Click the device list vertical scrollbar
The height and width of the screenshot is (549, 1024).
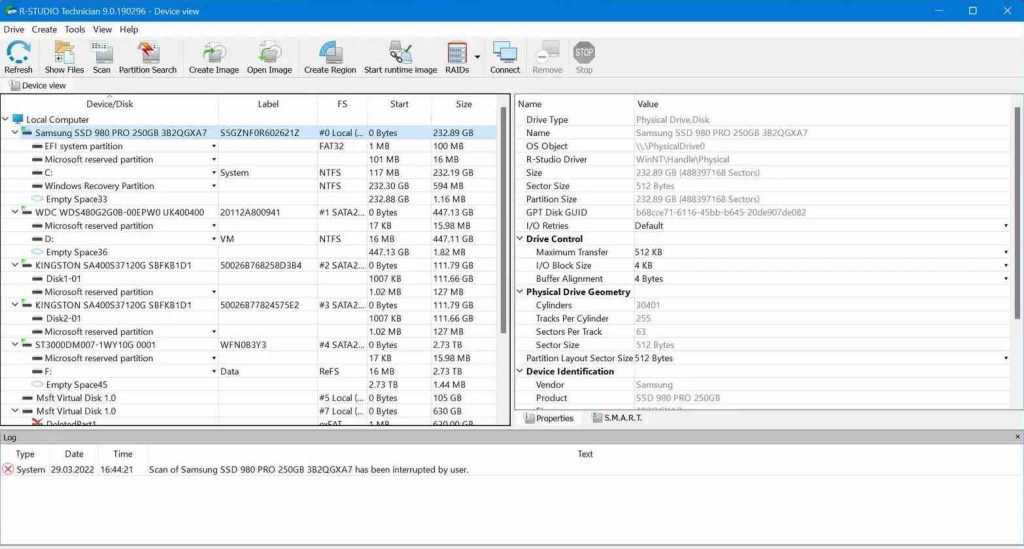503,219
